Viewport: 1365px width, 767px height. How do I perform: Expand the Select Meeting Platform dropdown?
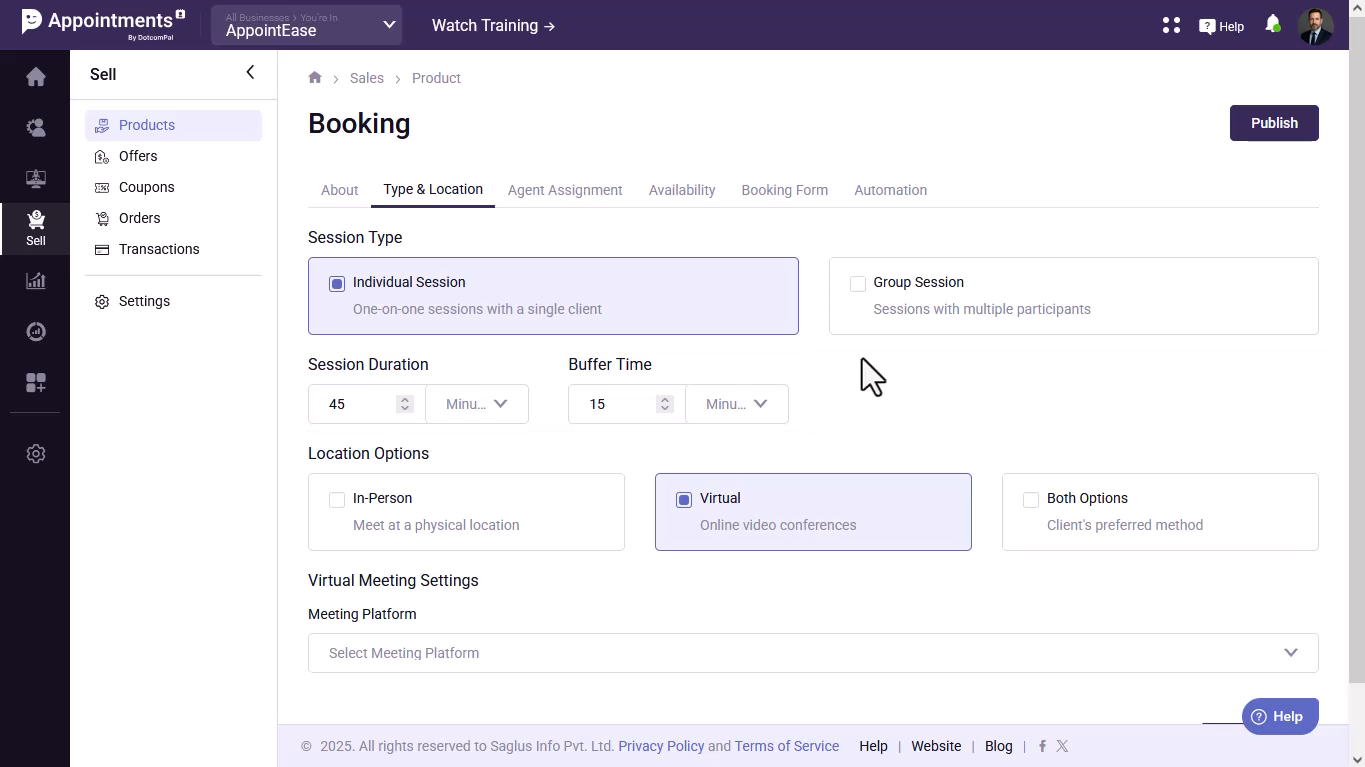pos(813,653)
